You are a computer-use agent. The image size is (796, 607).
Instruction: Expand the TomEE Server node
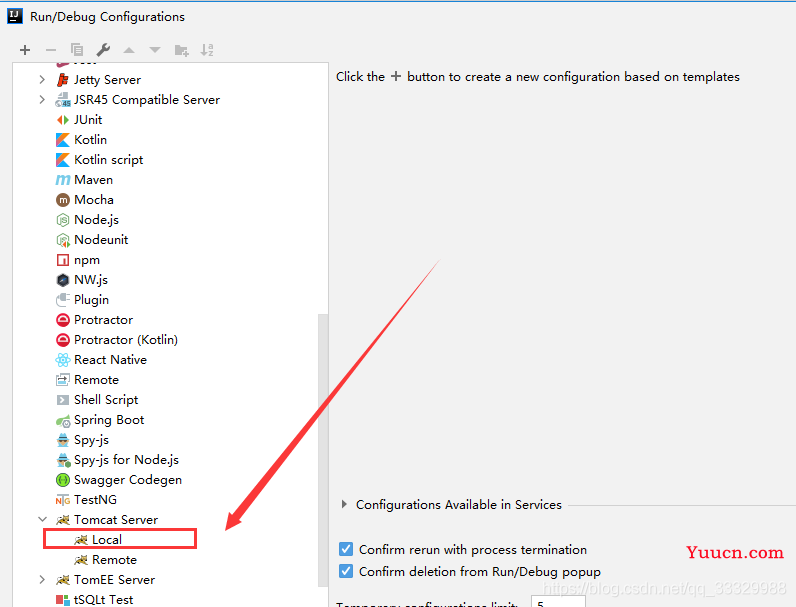42,580
